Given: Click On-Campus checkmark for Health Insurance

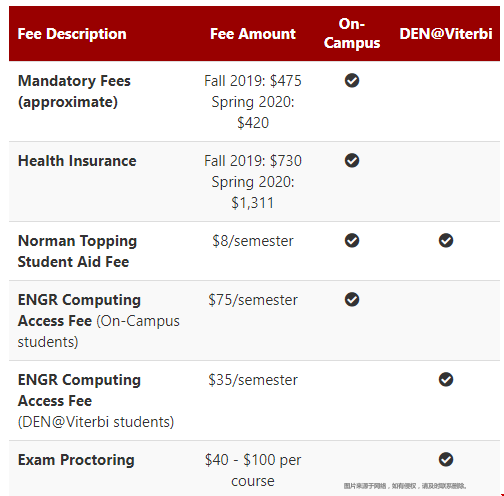Looking at the screenshot, I should tap(352, 160).
